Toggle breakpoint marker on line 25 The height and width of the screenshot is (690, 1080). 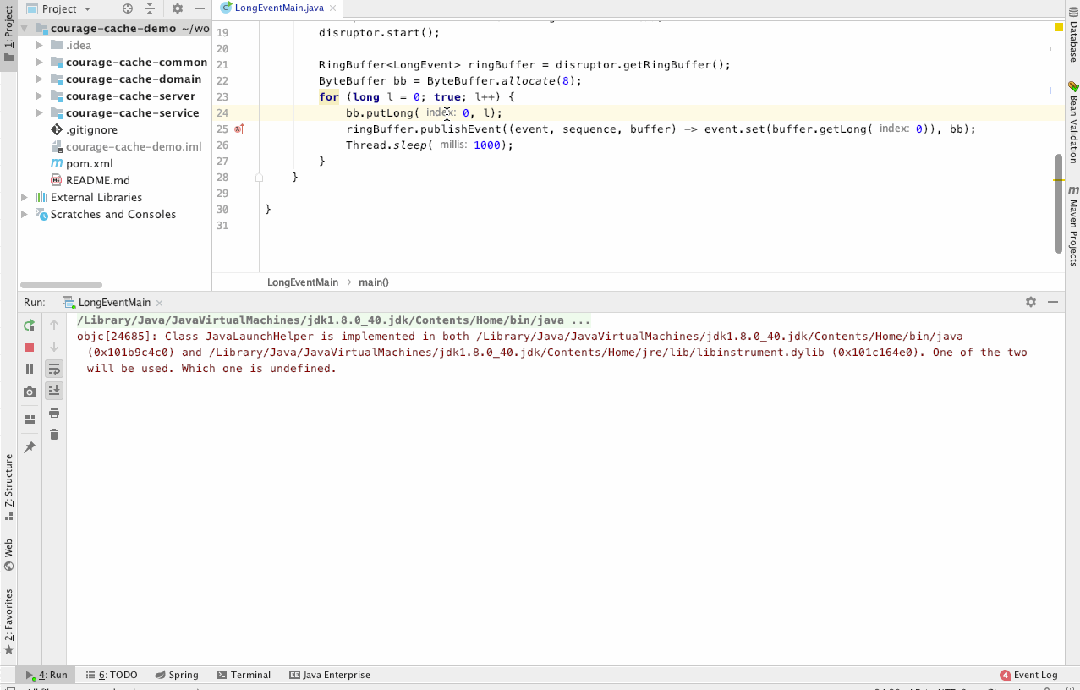click(x=239, y=129)
